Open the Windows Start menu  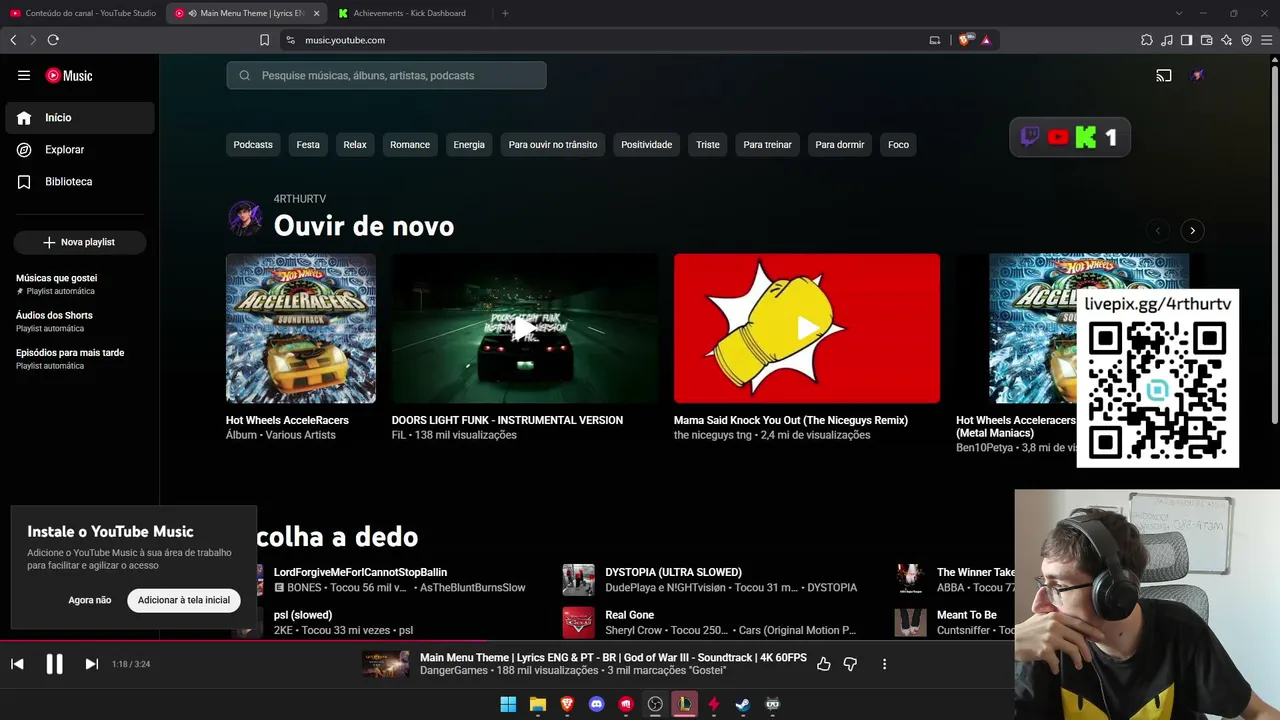coord(508,704)
